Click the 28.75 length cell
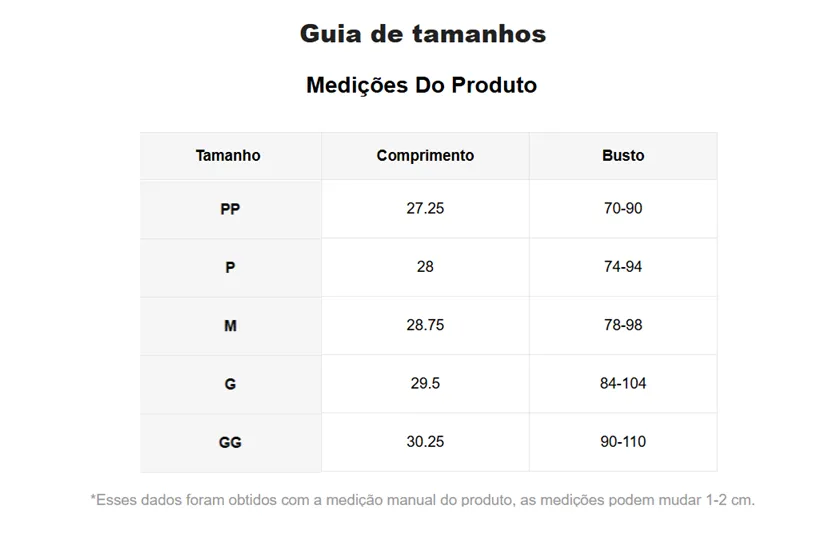Viewport: 834px width, 545px height. (425, 326)
